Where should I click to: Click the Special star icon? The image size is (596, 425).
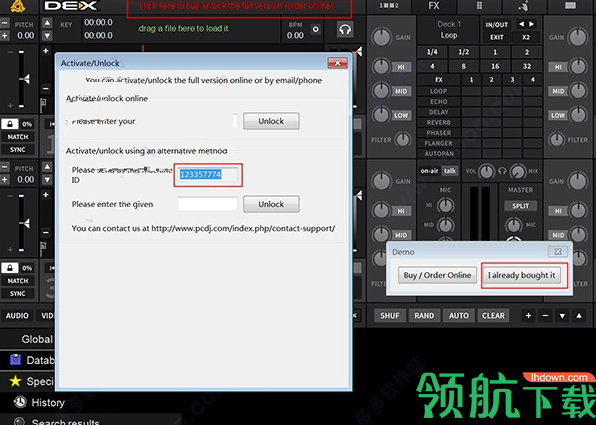[x=15, y=381]
